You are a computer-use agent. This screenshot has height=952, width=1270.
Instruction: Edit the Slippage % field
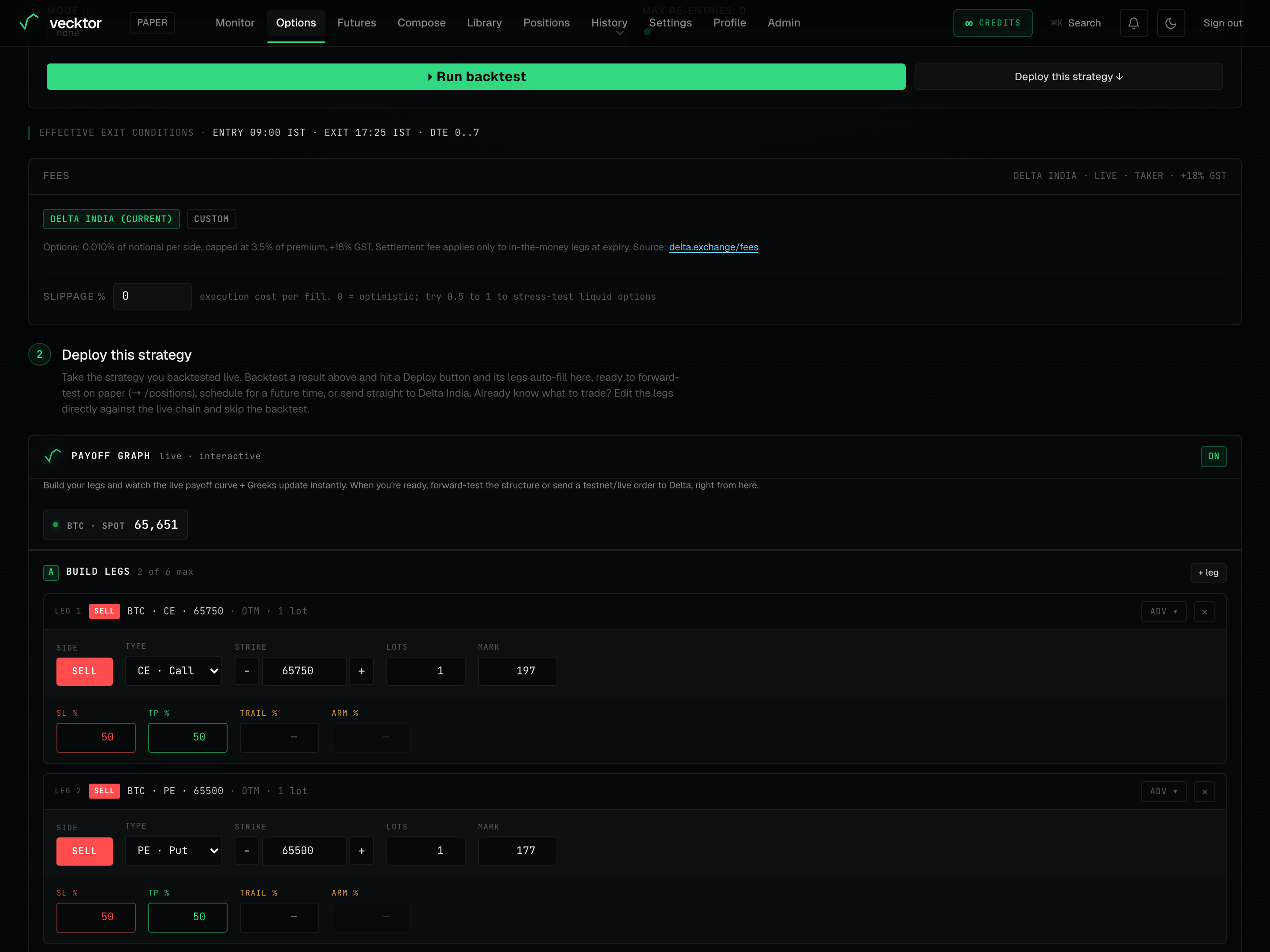(152, 296)
